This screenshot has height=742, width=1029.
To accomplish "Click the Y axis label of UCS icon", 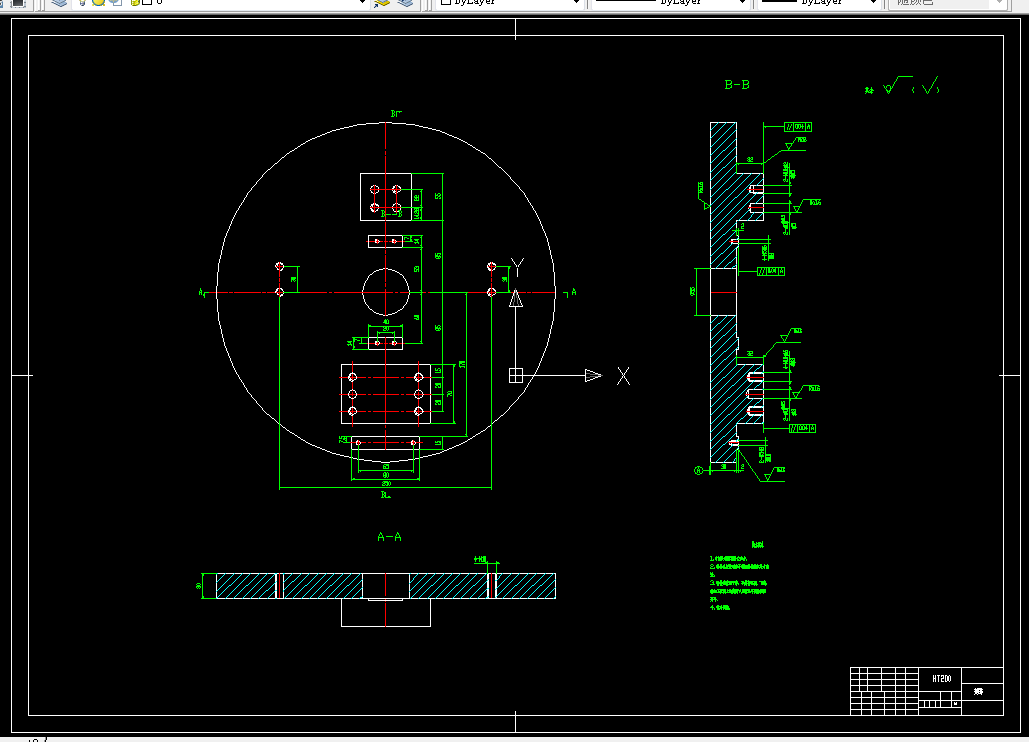I will point(517,267).
